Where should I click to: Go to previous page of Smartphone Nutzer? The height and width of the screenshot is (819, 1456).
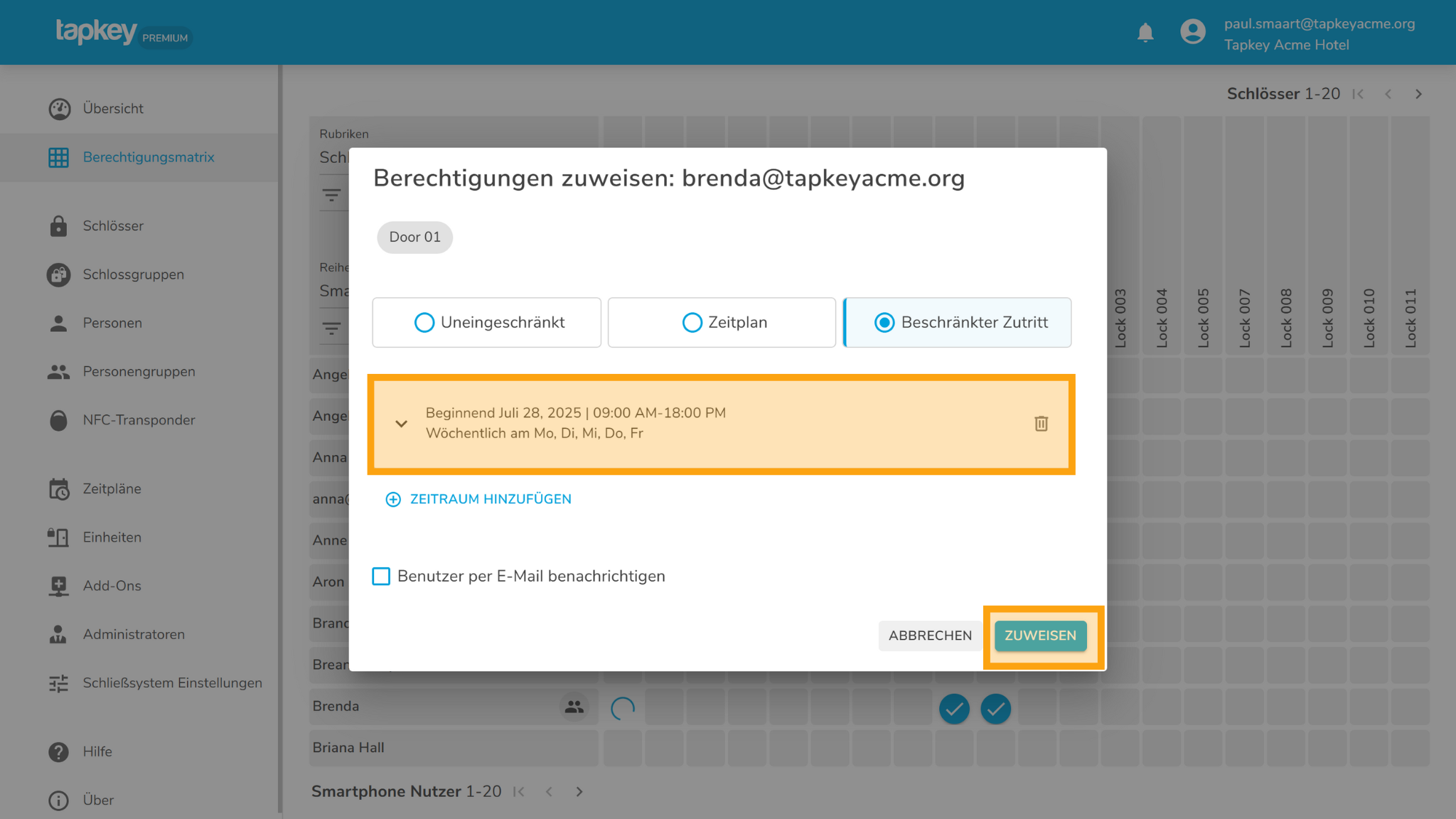point(549,791)
